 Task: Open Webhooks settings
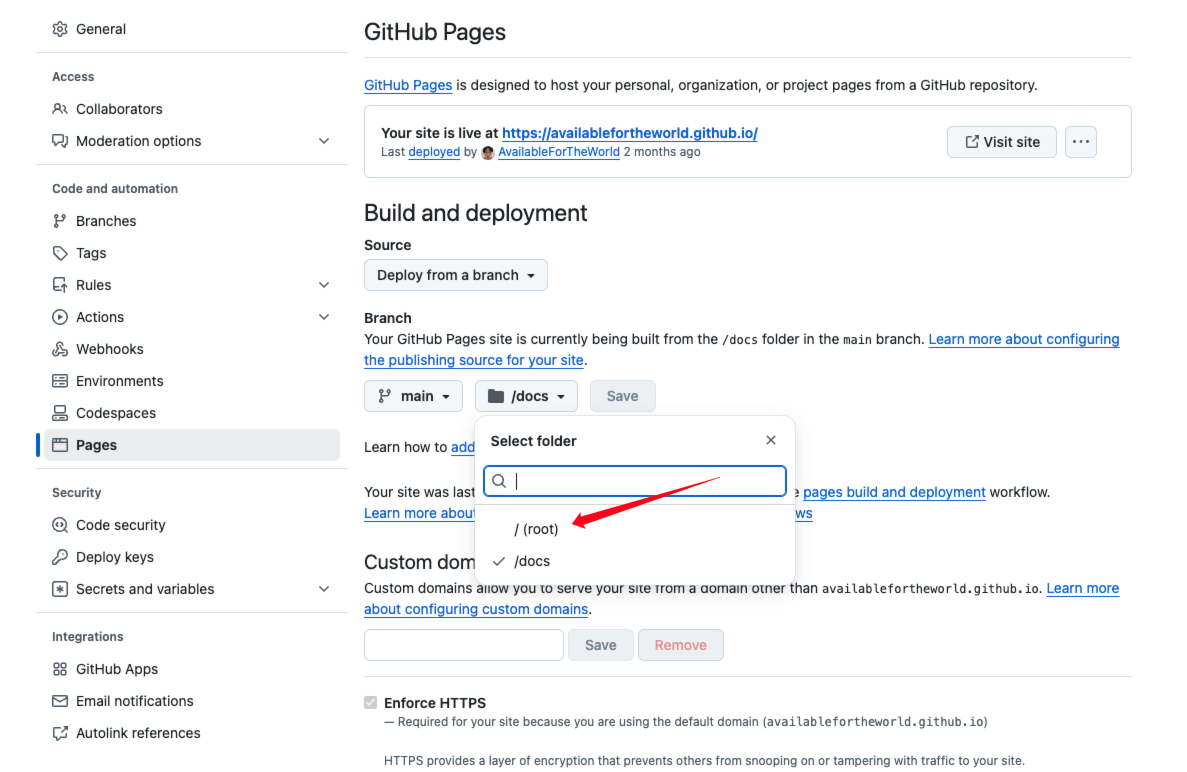click(x=192, y=349)
